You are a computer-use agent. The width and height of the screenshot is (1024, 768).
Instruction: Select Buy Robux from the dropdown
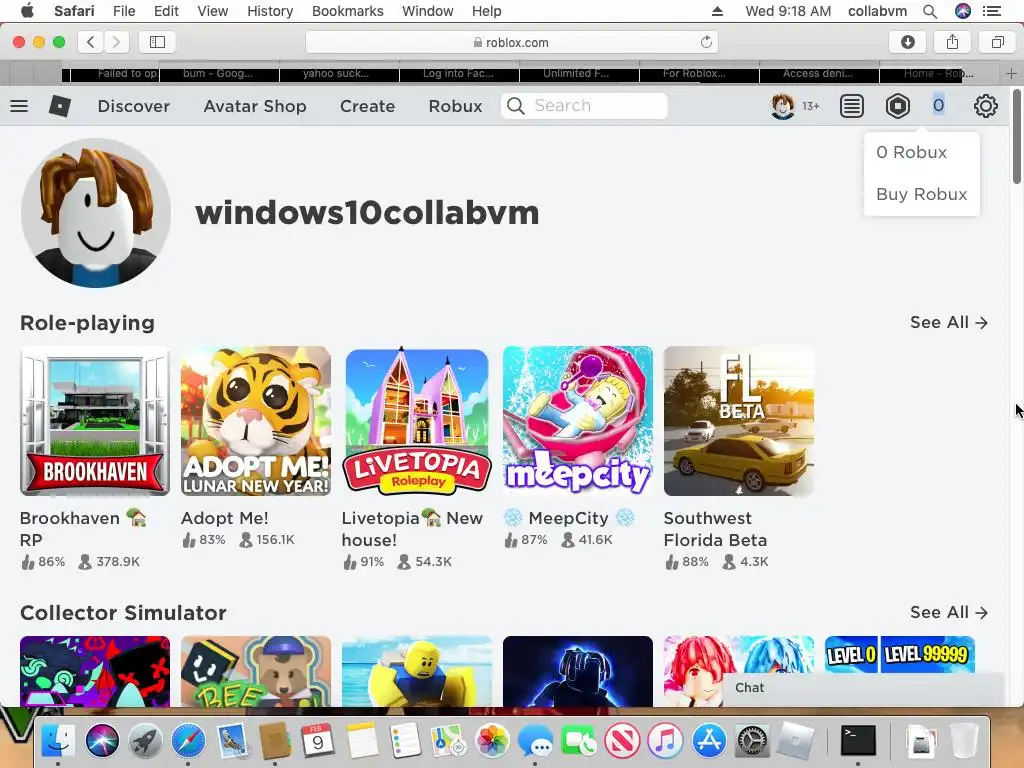[x=921, y=195]
